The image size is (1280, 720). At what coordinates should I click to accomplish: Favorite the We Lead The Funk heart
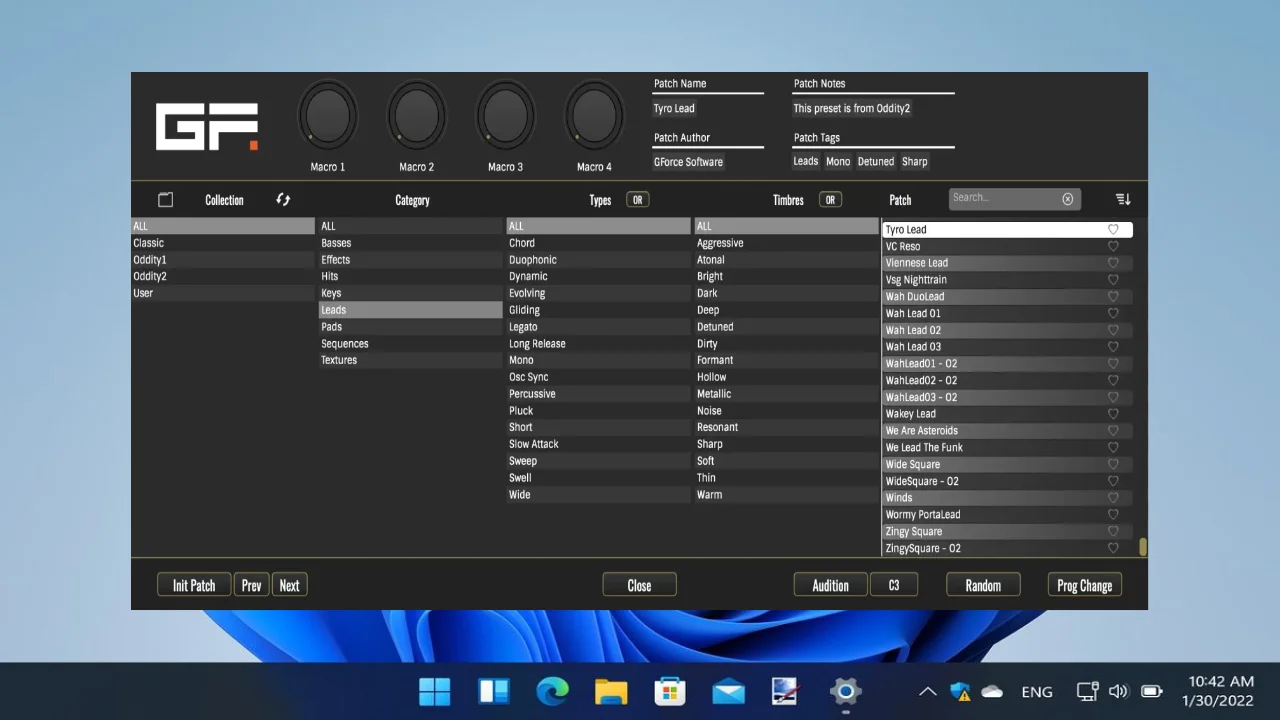(x=1113, y=448)
